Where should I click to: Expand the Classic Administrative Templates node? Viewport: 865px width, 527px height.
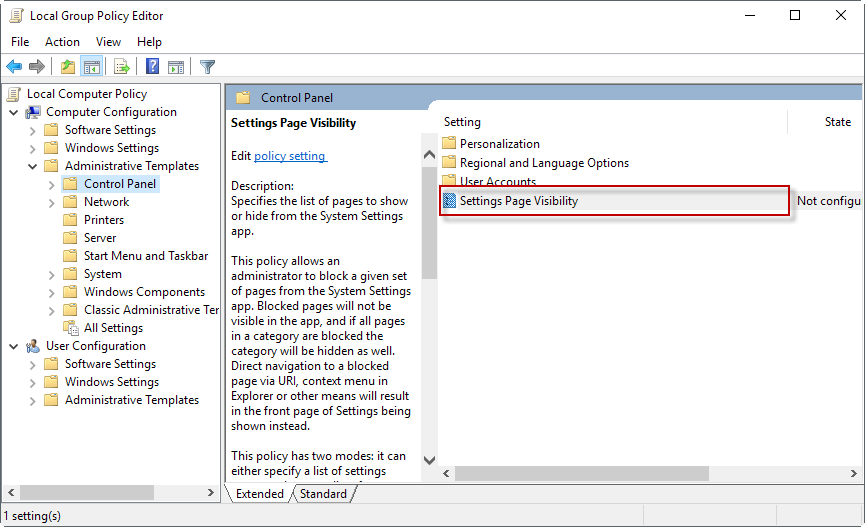point(51,311)
